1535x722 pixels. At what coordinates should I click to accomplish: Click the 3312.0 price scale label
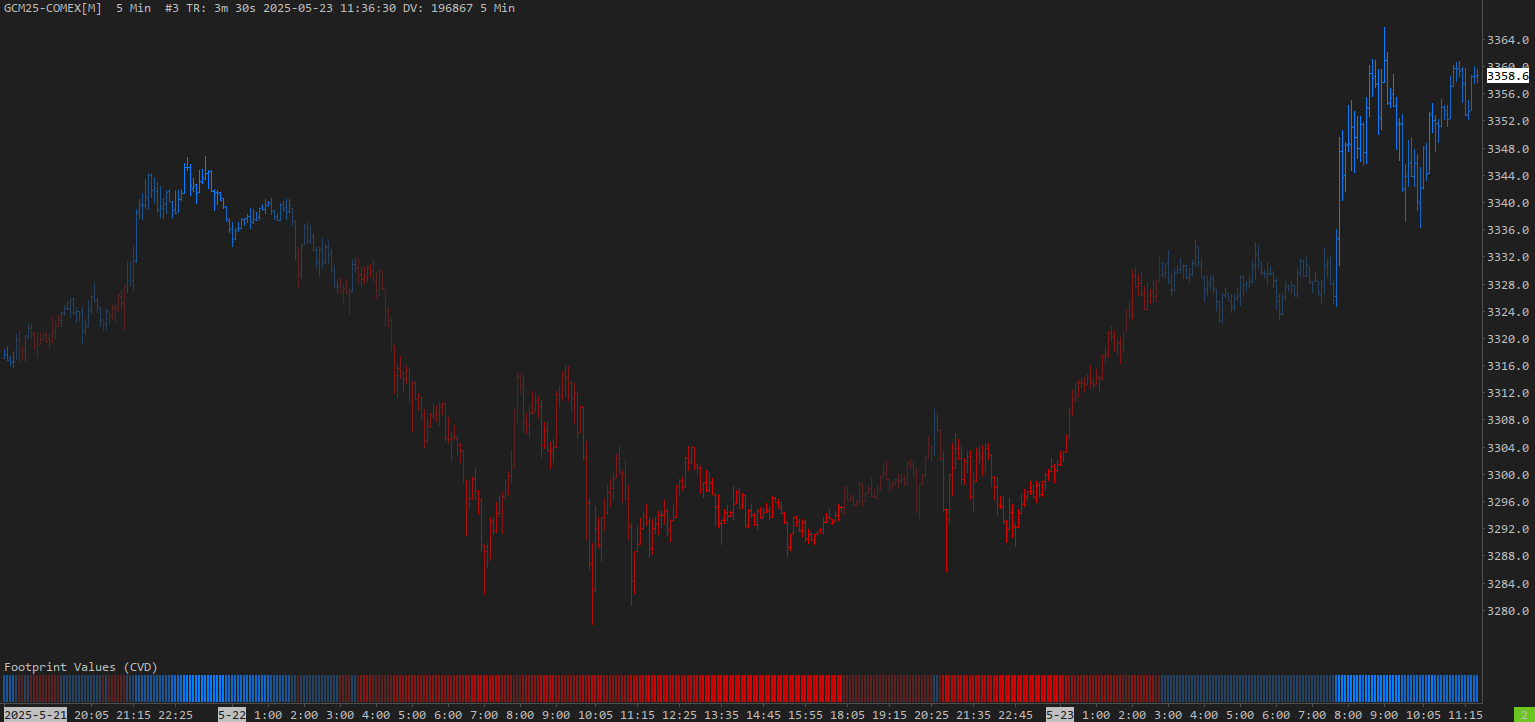[x=1508, y=393]
